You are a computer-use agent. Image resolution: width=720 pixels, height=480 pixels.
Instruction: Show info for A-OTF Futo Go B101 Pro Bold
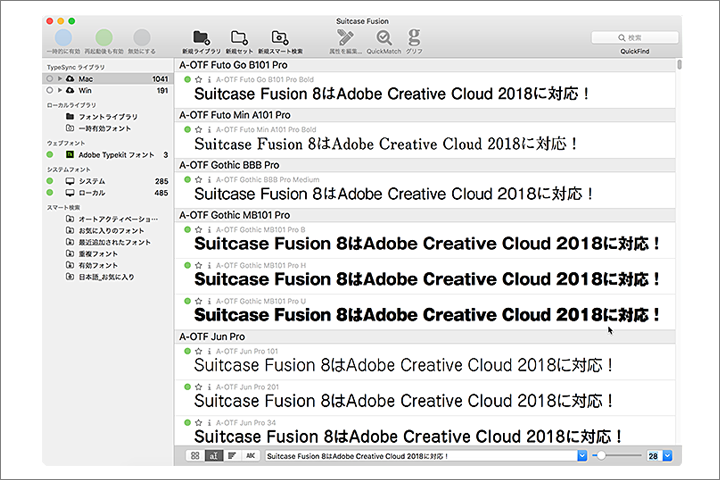click(x=209, y=79)
